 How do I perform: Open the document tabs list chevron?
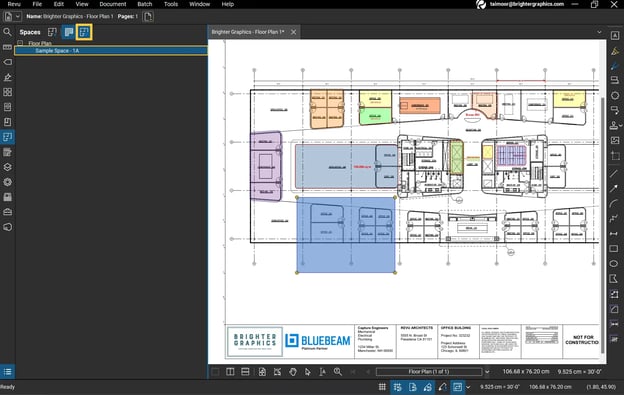point(599,32)
